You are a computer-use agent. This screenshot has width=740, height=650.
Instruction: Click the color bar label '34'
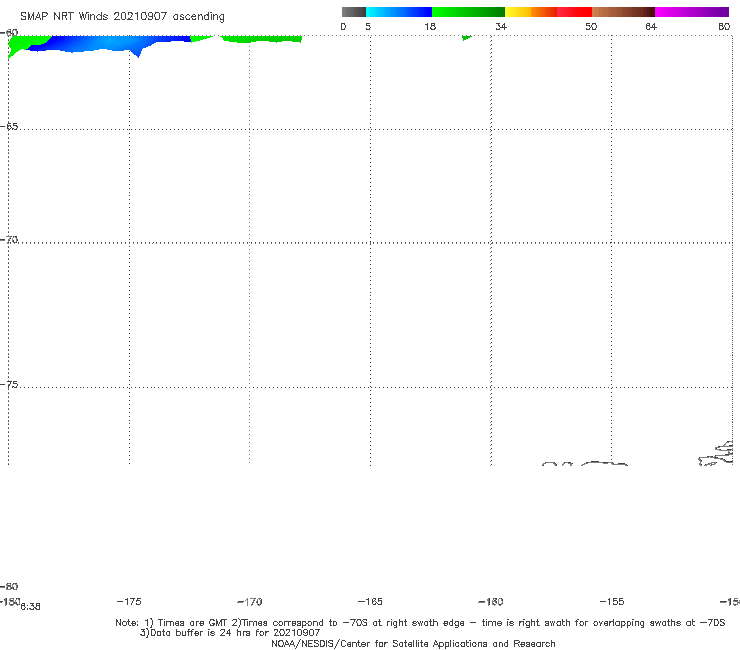501,27
